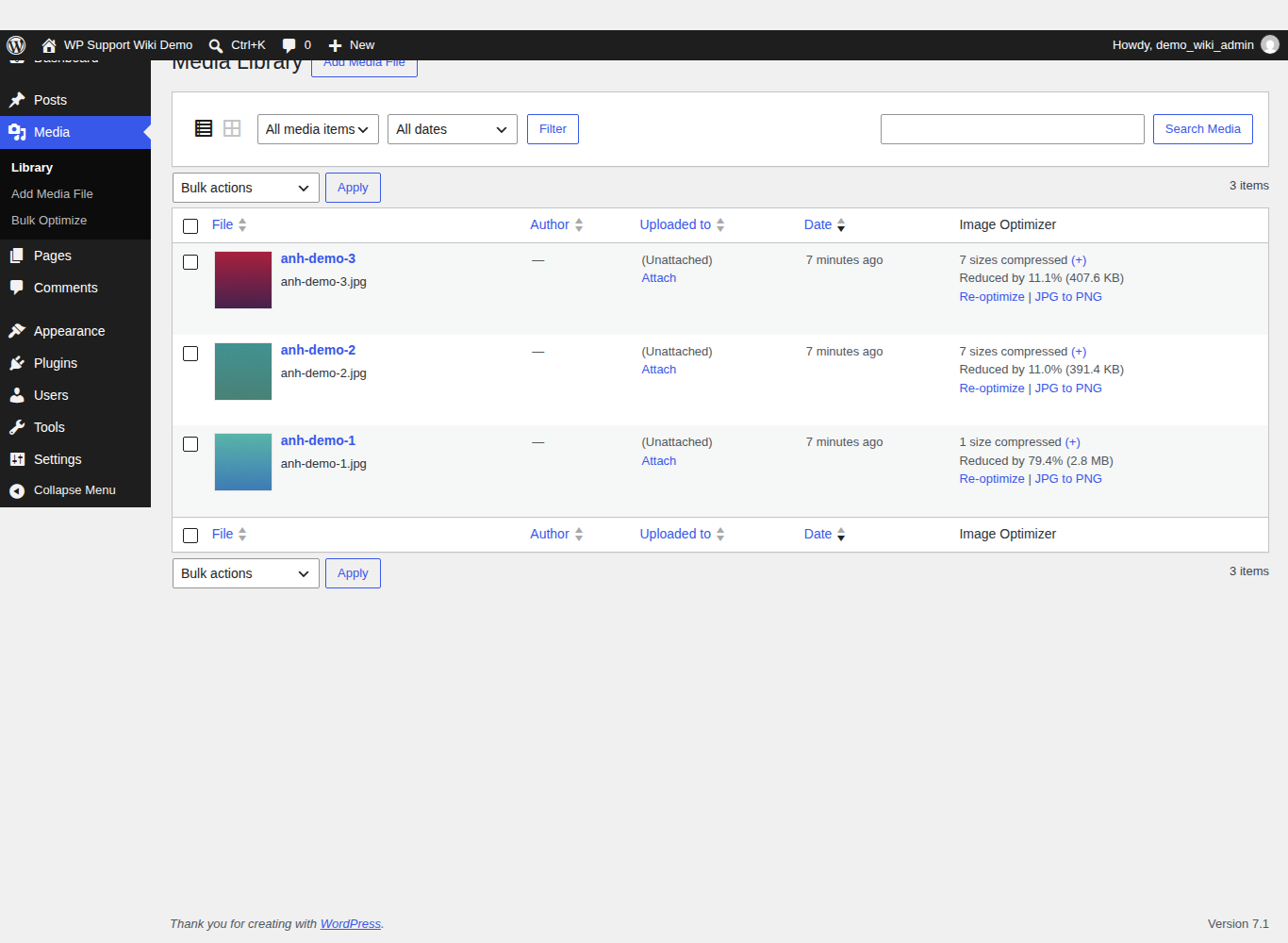Open the demo_wiki_admin user avatar
The height and width of the screenshot is (943, 1288).
pos(1270,44)
